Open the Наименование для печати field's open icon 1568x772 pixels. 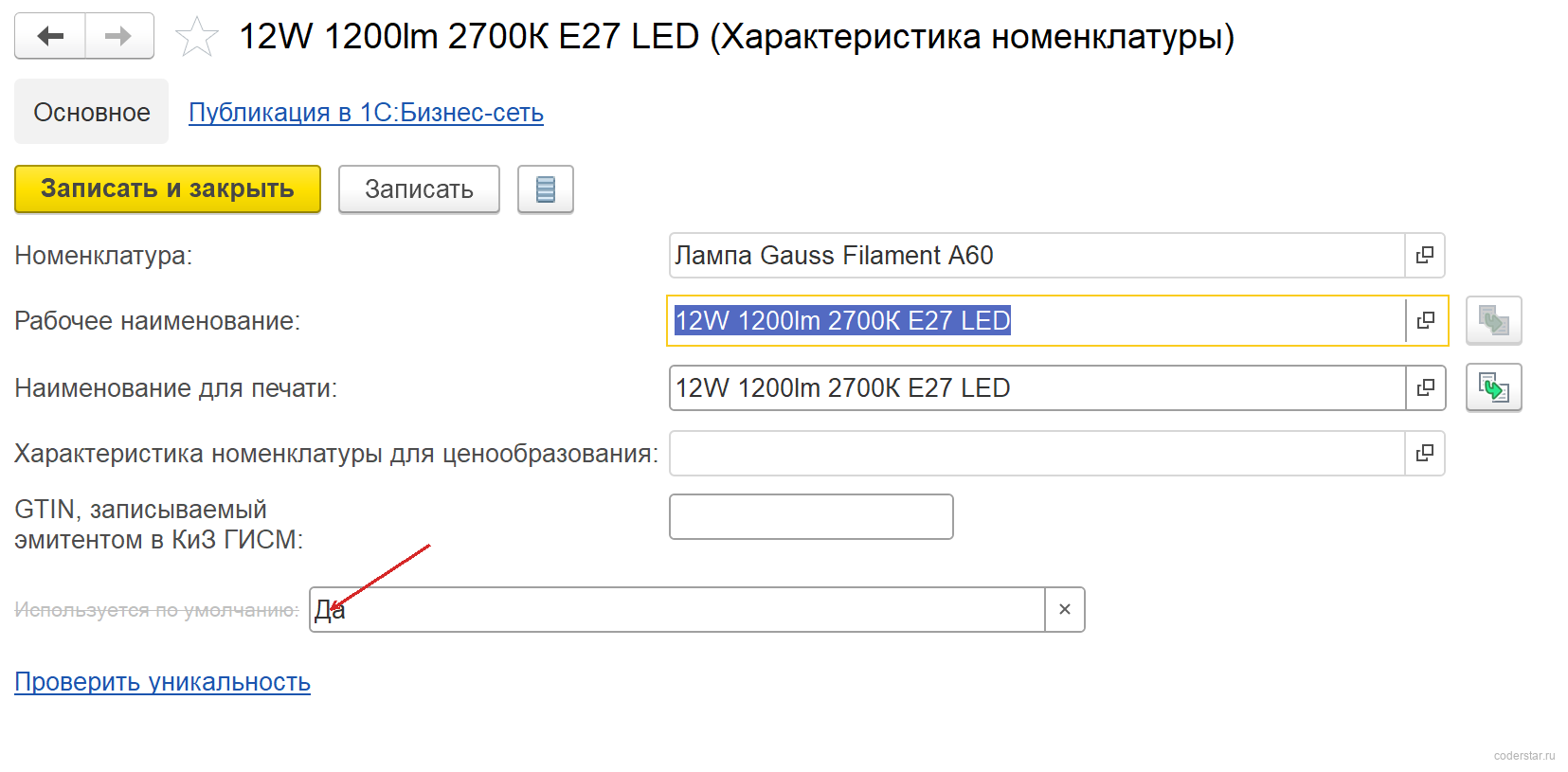1425,388
